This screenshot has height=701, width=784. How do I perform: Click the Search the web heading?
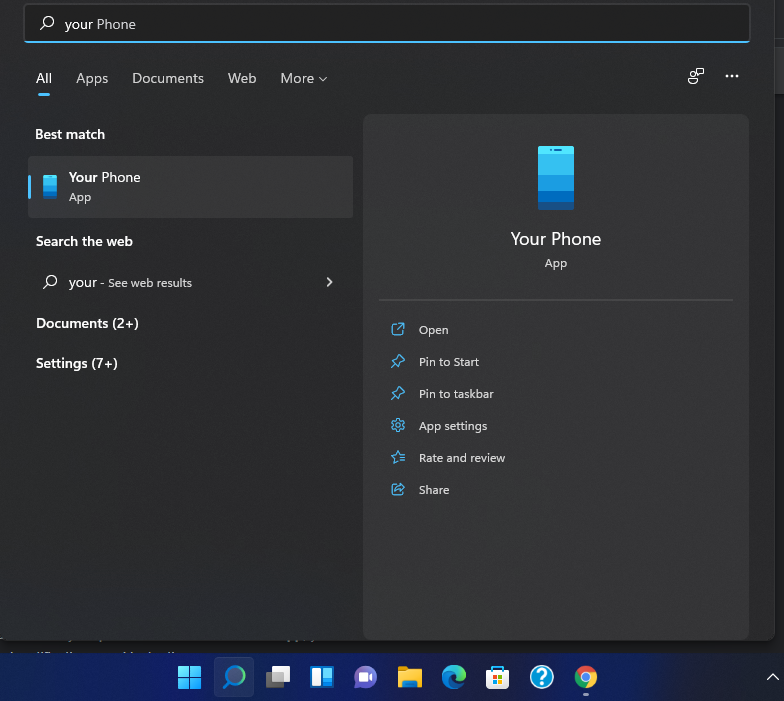(x=84, y=242)
